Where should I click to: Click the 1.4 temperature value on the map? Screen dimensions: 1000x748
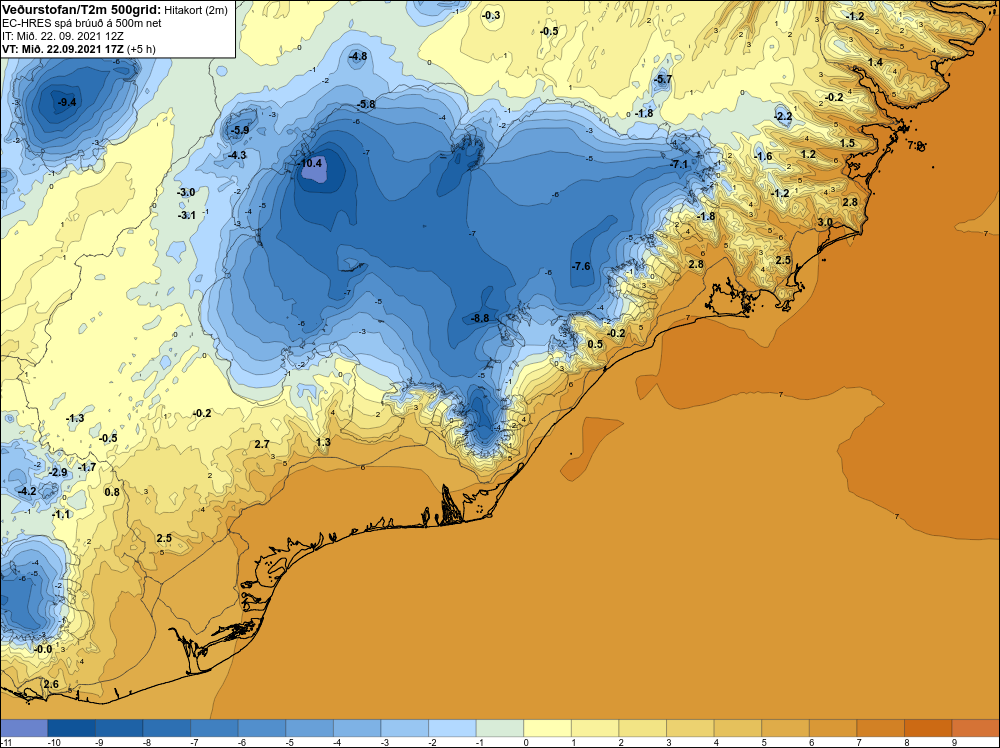coord(876,62)
